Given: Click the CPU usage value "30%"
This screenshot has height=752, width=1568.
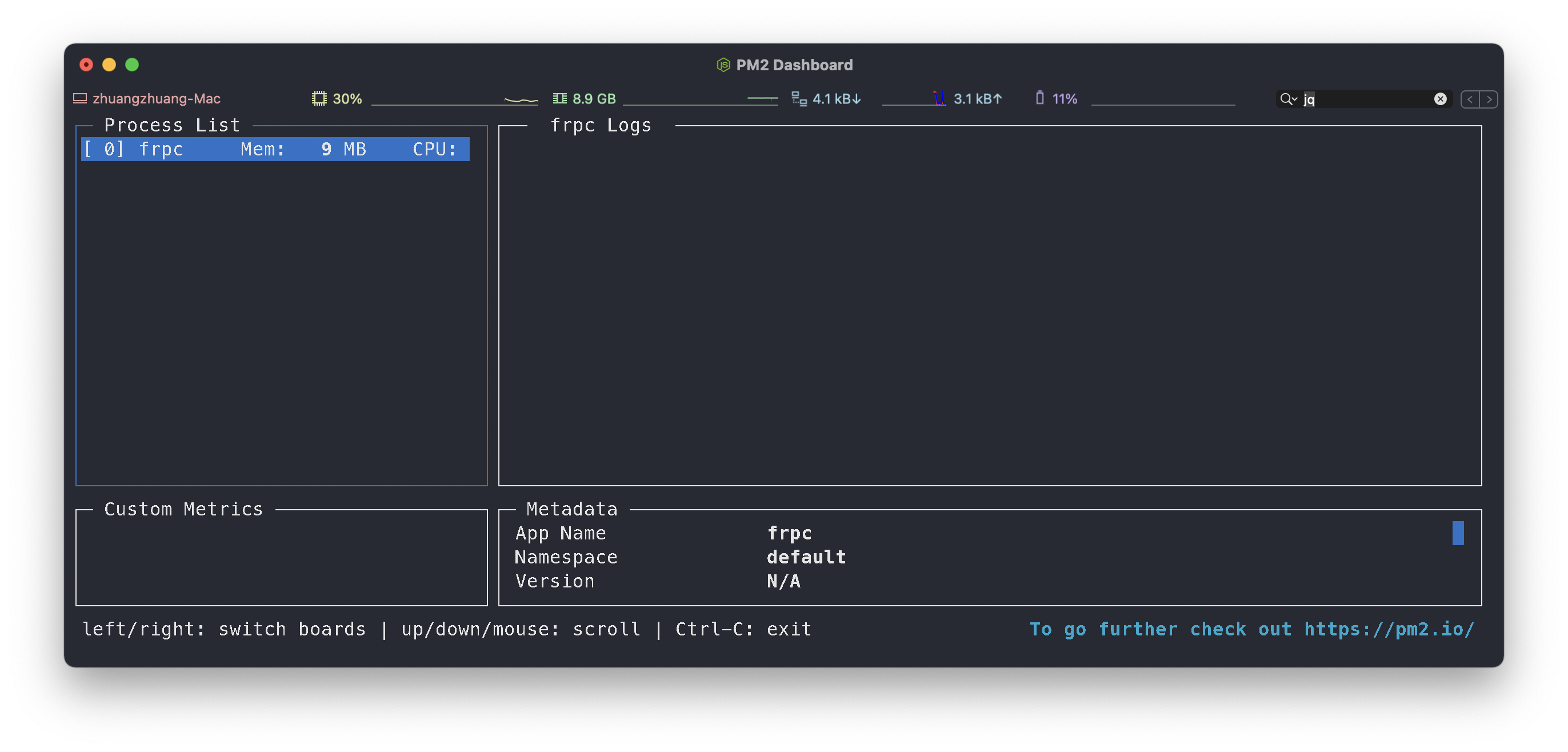Looking at the screenshot, I should pyautogui.click(x=347, y=99).
